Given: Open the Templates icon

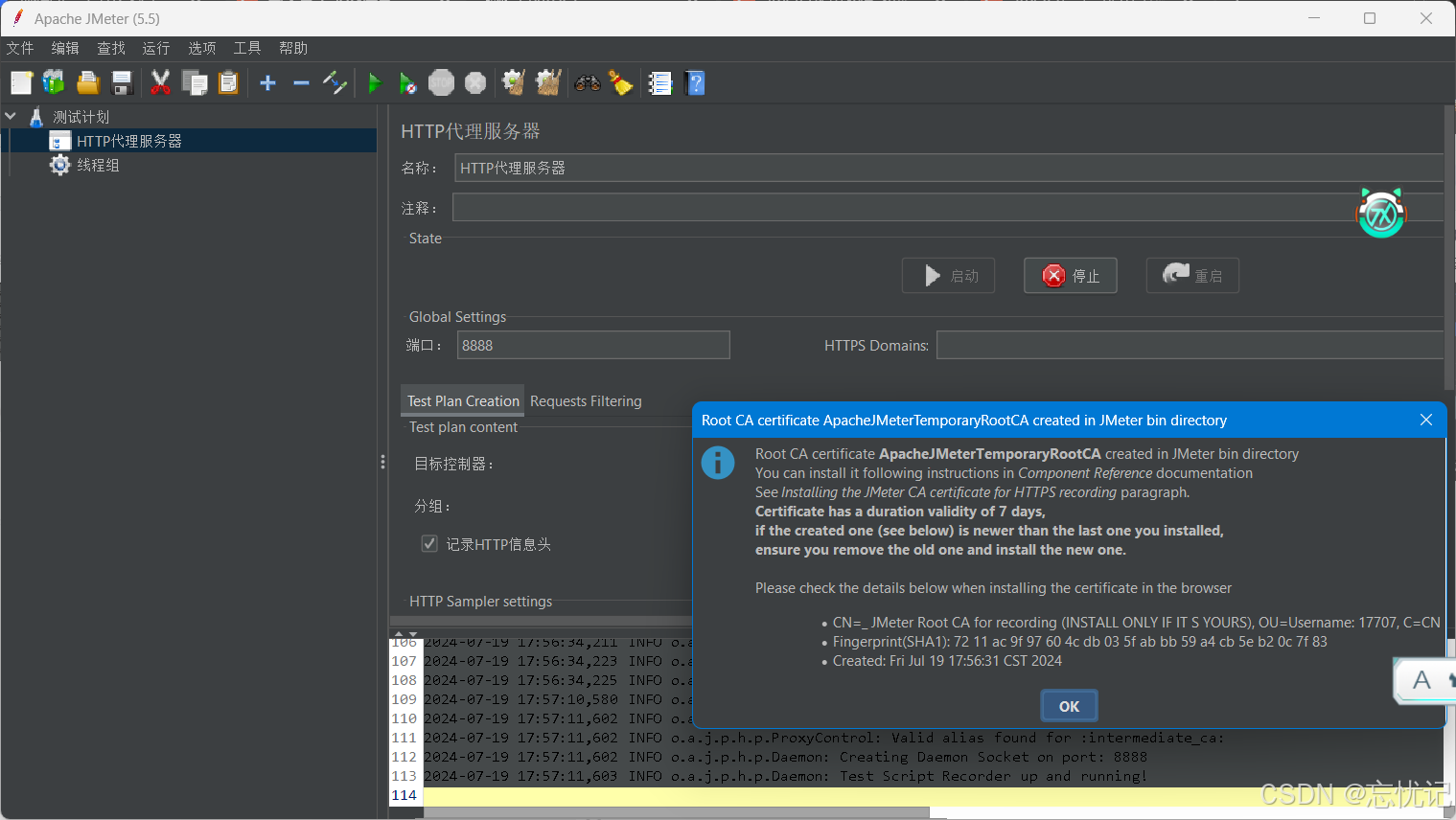Looking at the screenshot, I should (54, 83).
